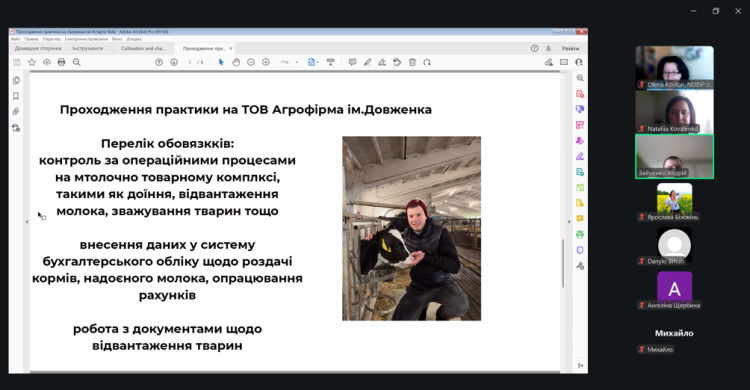Click the Delete trash icon
The image size is (750, 390).
click(412, 62)
